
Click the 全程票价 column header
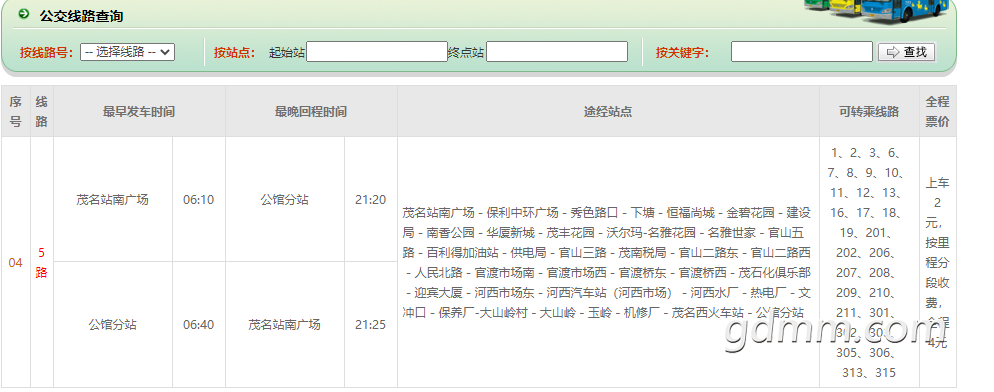[x=938, y=112]
